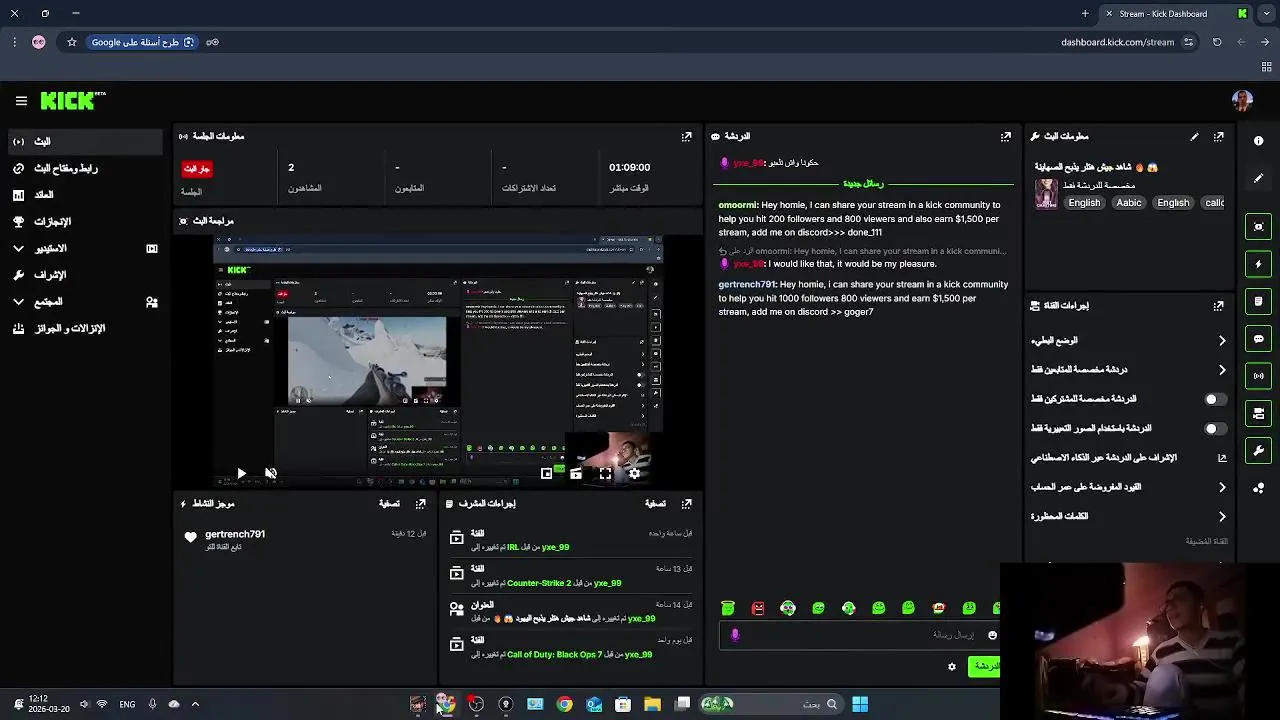Viewport: 1280px width, 720px height.
Task: Open Google Chrome from taskbar
Action: pyautogui.click(x=565, y=704)
